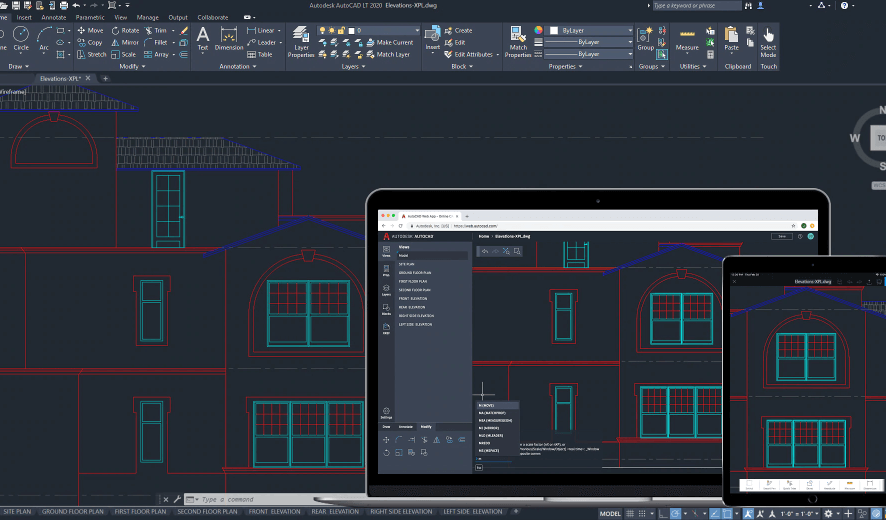This screenshot has height=520, width=886.
Task: Activate the Array tool
Action: [157, 55]
